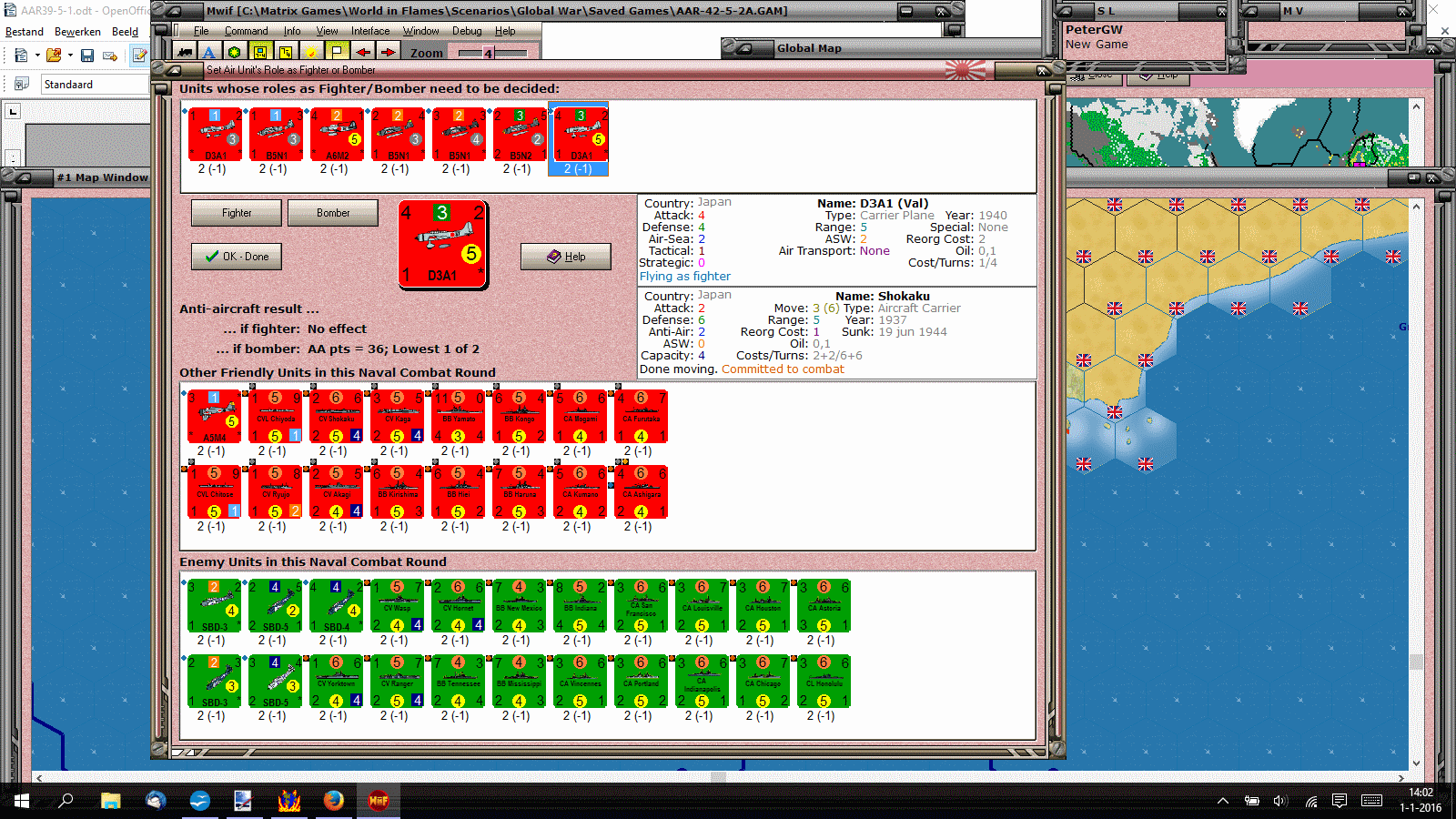Choose the CV Akagi carrier counter

coord(337,492)
